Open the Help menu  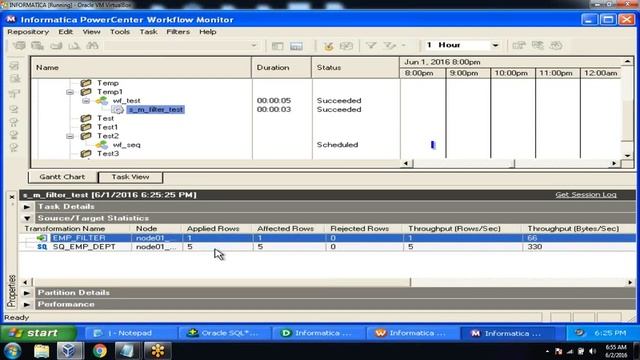coord(208,32)
